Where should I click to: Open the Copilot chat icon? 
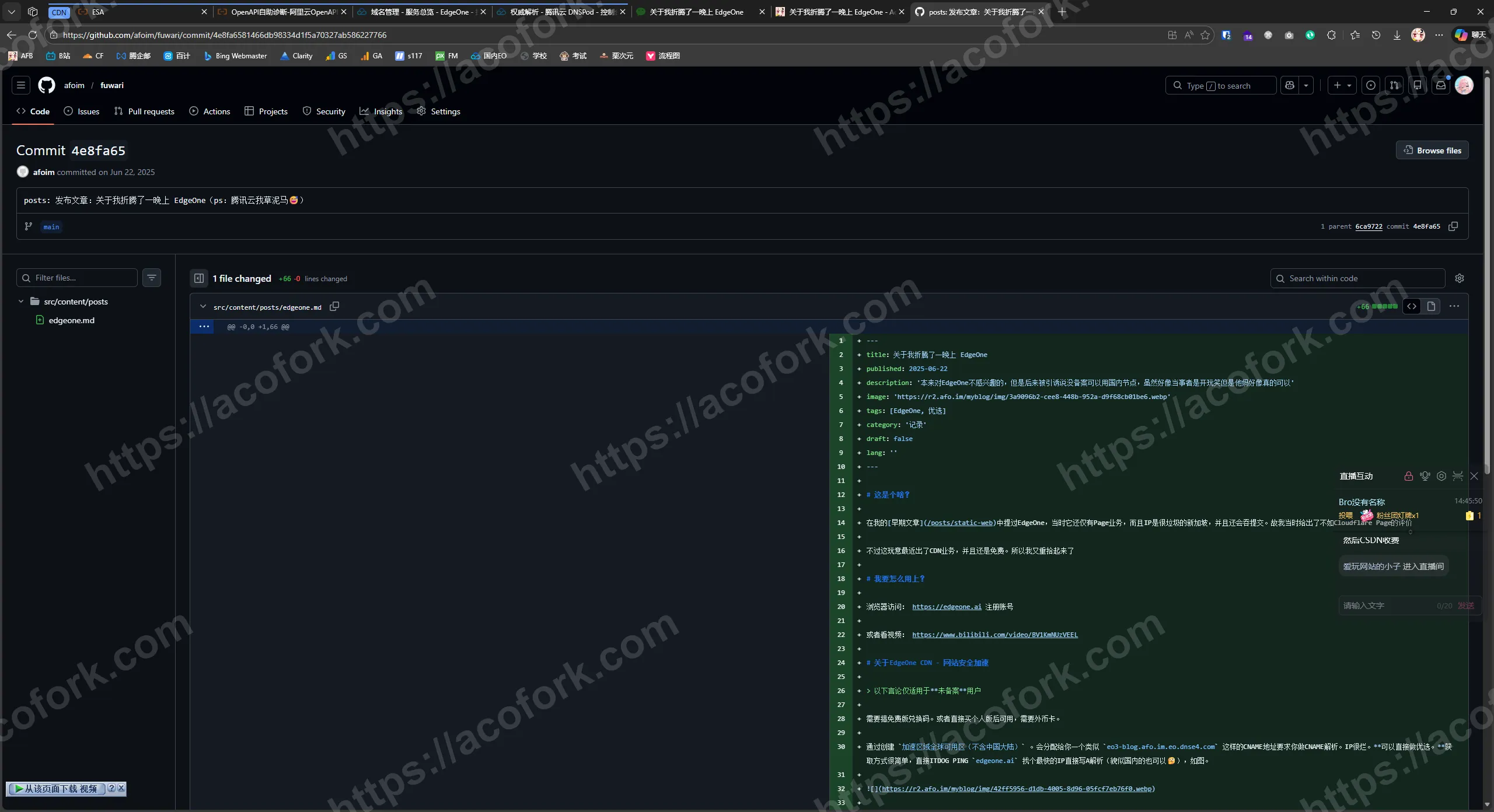[1290, 85]
